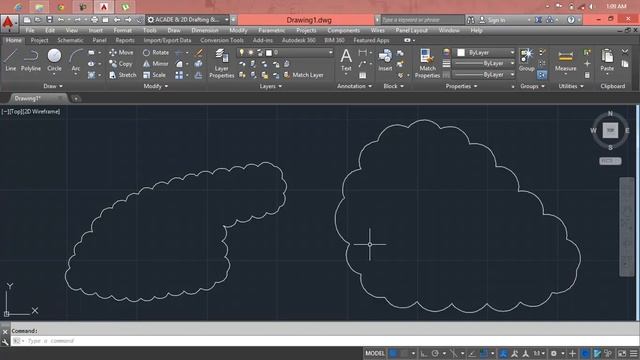Image resolution: width=640 pixels, height=360 pixels.
Task: Open the ByLayer linetype dropdown
Action: point(512,75)
